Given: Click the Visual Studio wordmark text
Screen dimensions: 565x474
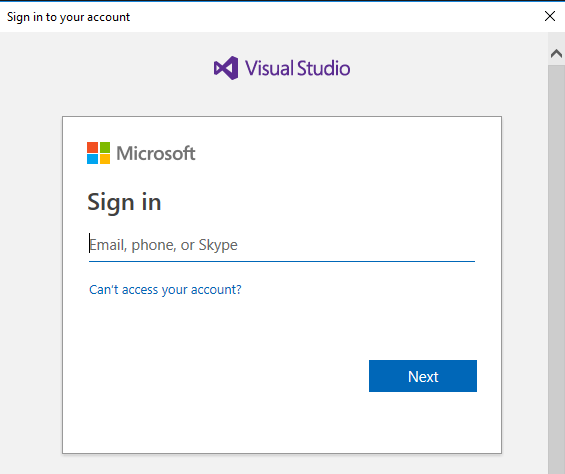Looking at the screenshot, I should [x=297, y=68].
